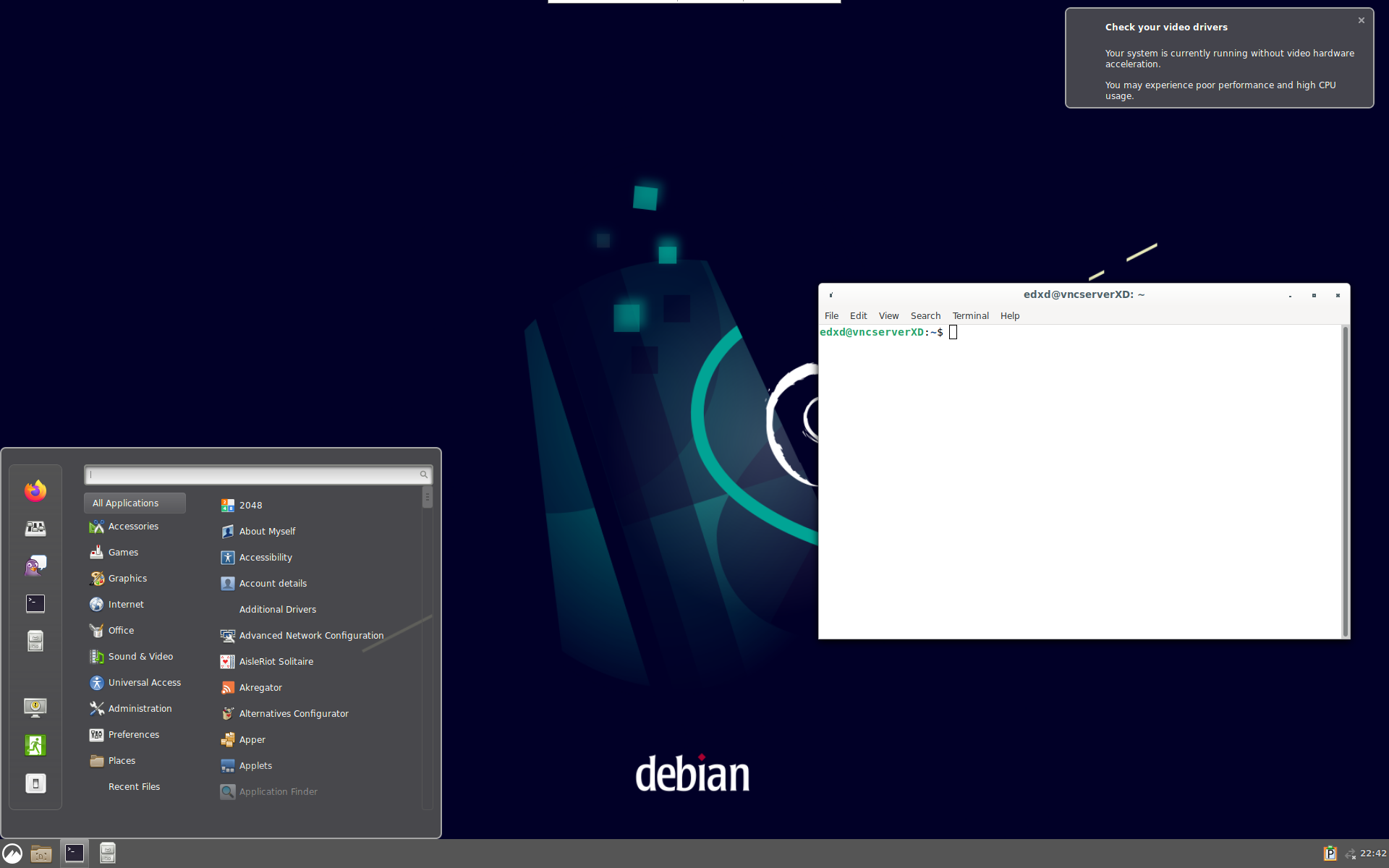
Task: Open the clipboard manager tray icon
Action: [1330, 854]
